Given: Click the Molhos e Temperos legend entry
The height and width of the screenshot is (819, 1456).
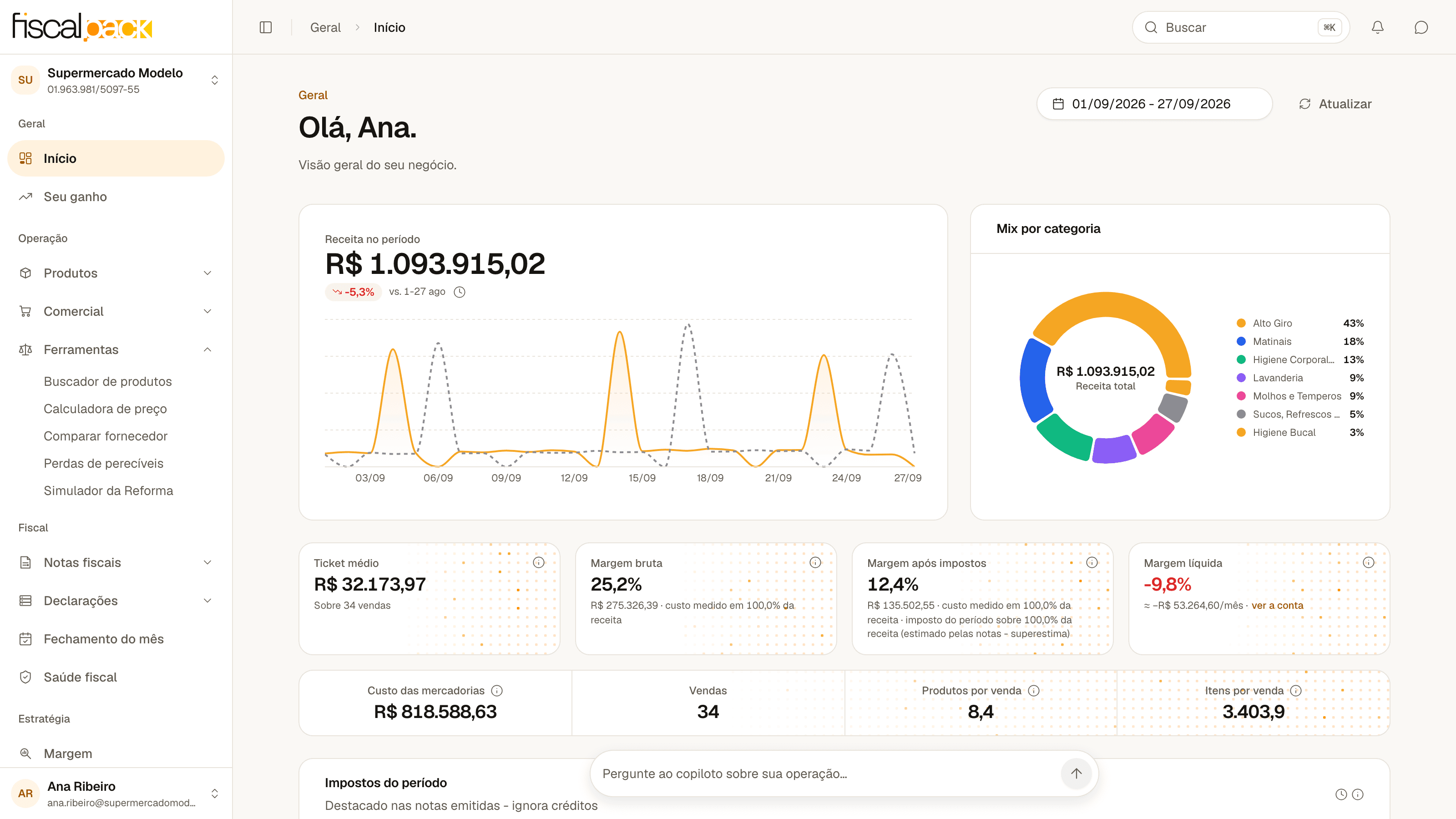Looking at the screenshot, I should pos(1300,396).
